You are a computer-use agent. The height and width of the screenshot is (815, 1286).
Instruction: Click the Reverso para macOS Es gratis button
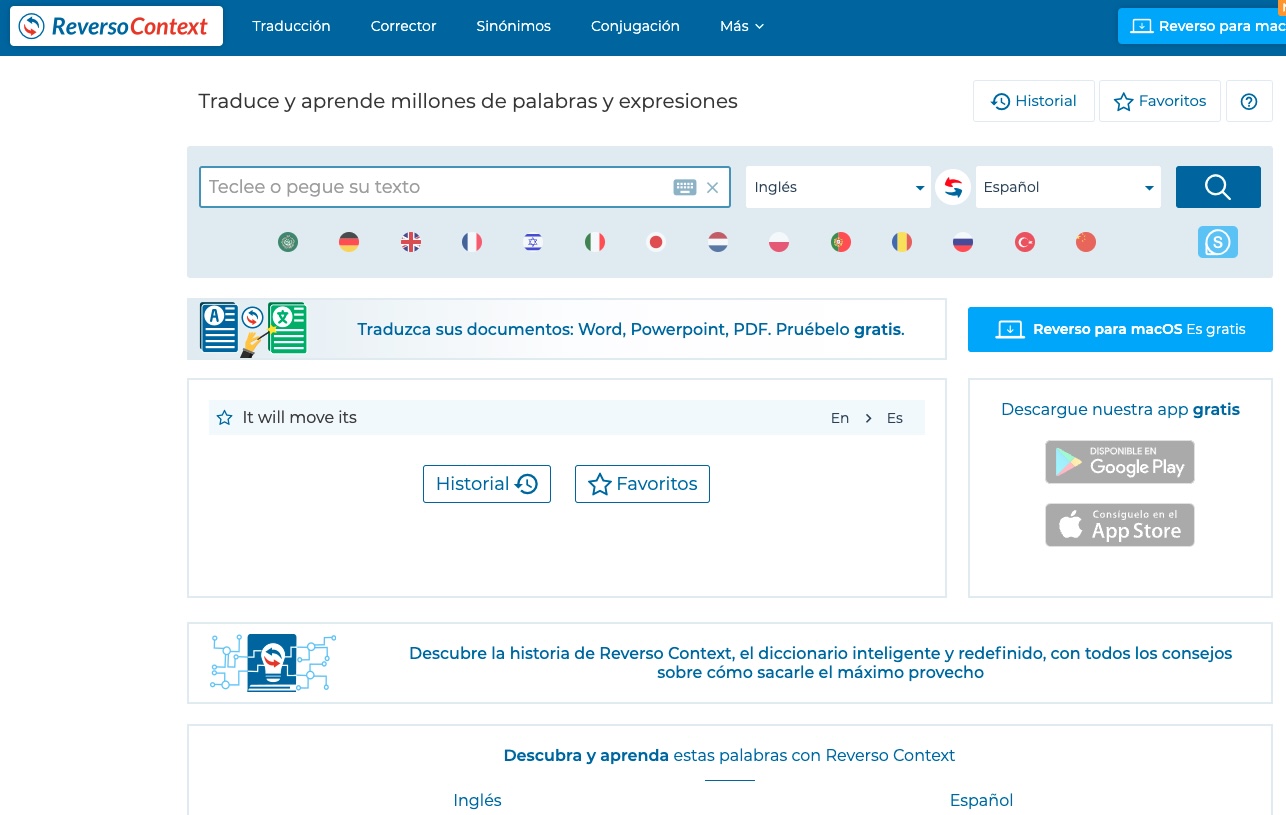coord(1120,330)
